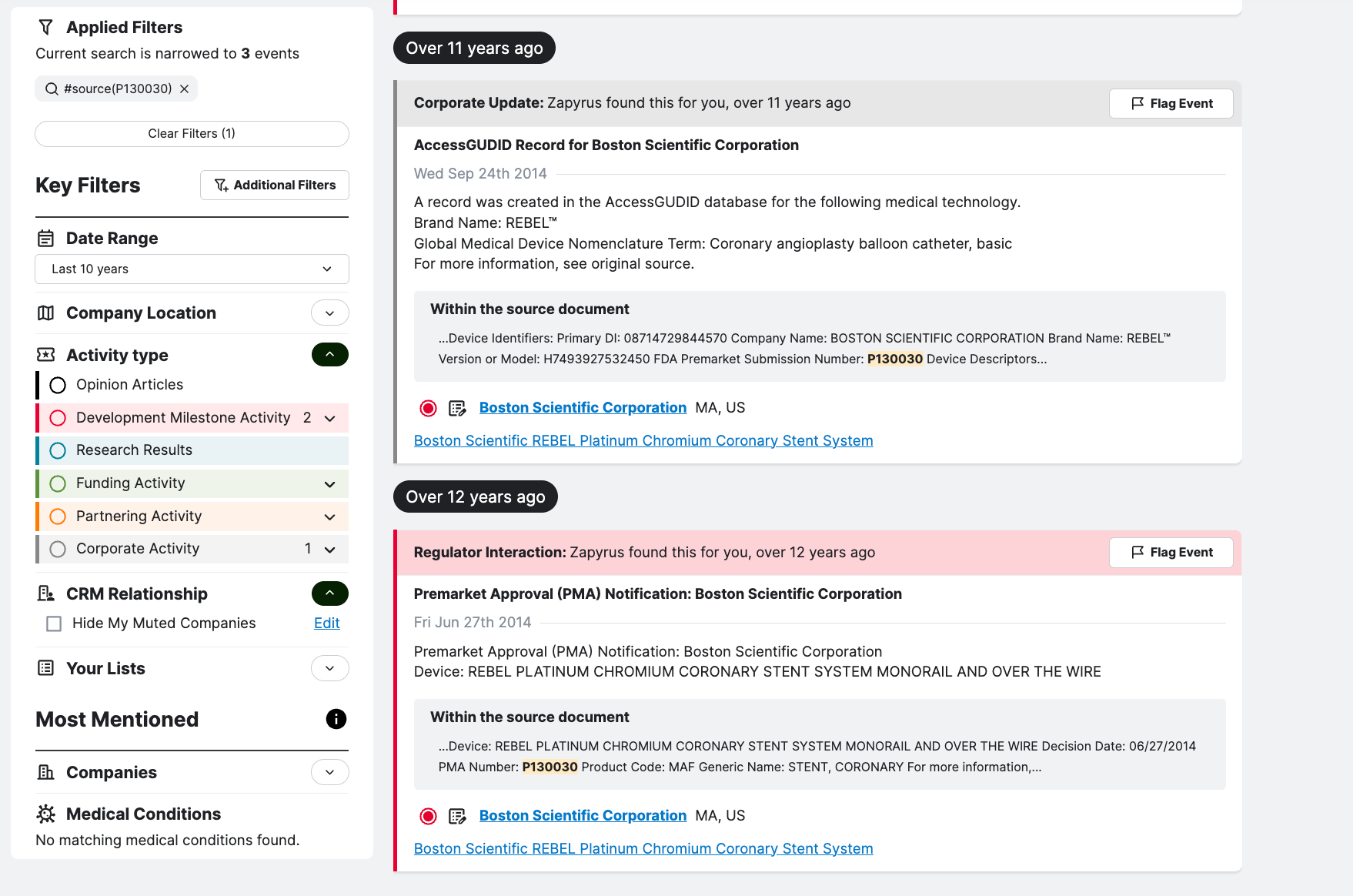Click the CRM Relationship building icon
1353x896 pixels.
click(x=46, y=593)
